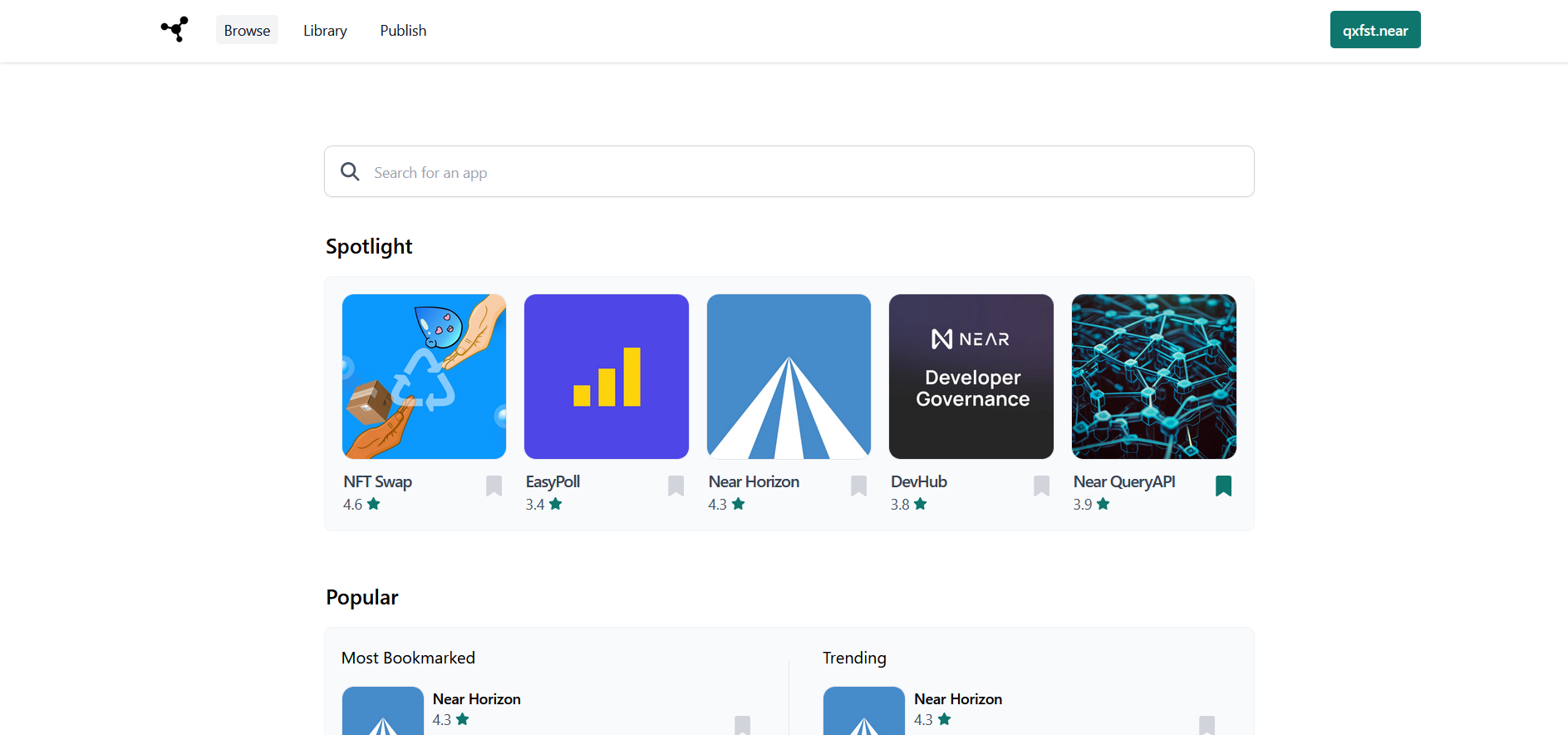
Task: Click the DevHub title link
Action: 919,481
